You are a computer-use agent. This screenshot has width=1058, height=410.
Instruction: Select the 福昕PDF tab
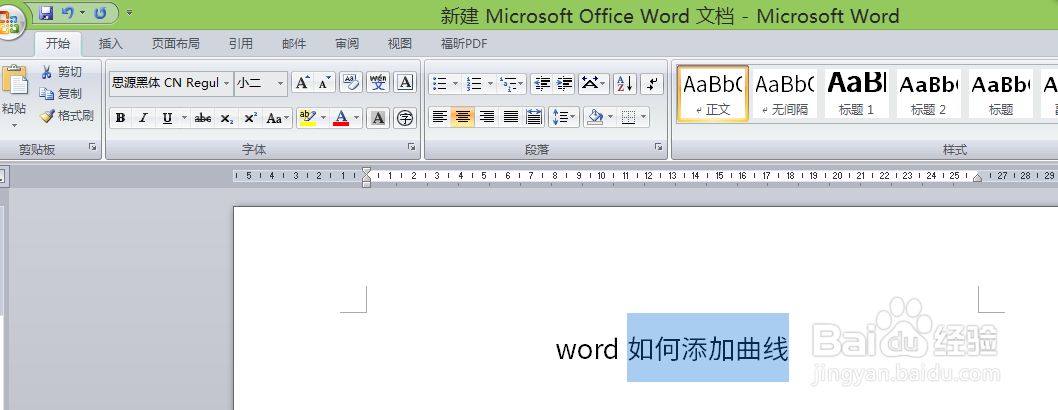[464, 44]
